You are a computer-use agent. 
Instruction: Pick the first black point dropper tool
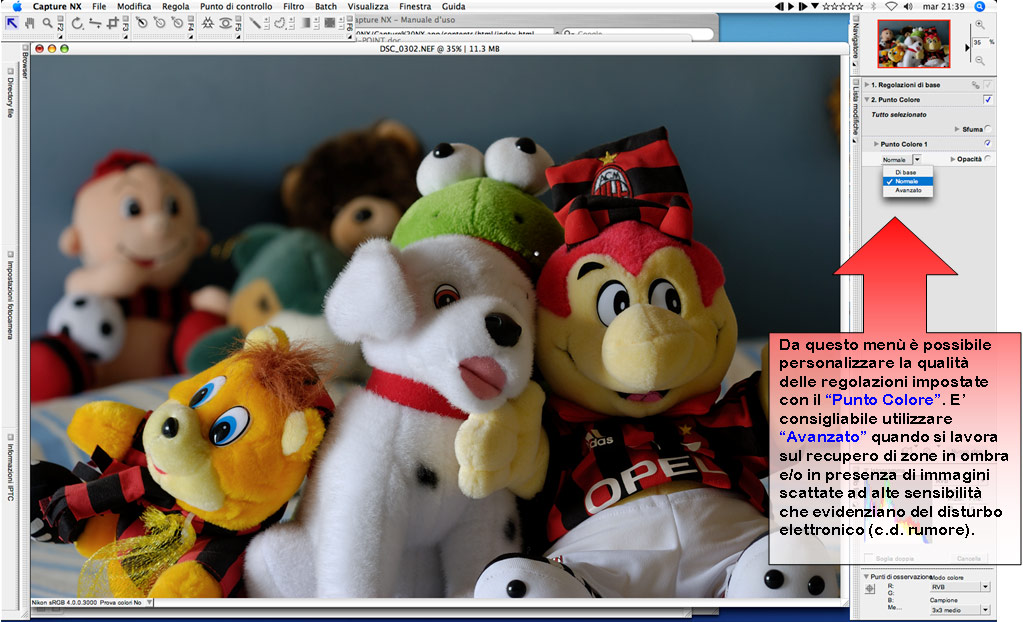(142, 23)
